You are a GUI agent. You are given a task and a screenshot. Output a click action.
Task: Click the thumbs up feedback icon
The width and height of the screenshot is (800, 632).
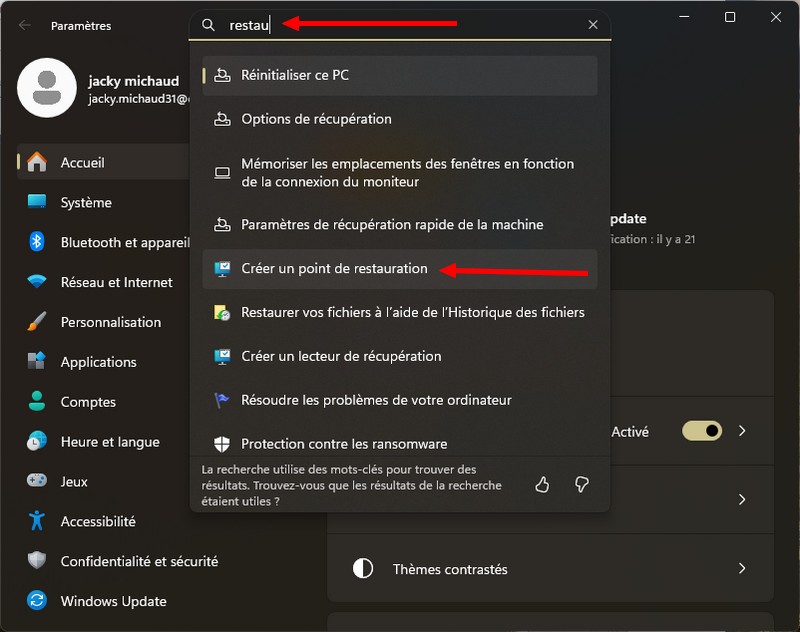pyautogui.click(x=542, y=485)
